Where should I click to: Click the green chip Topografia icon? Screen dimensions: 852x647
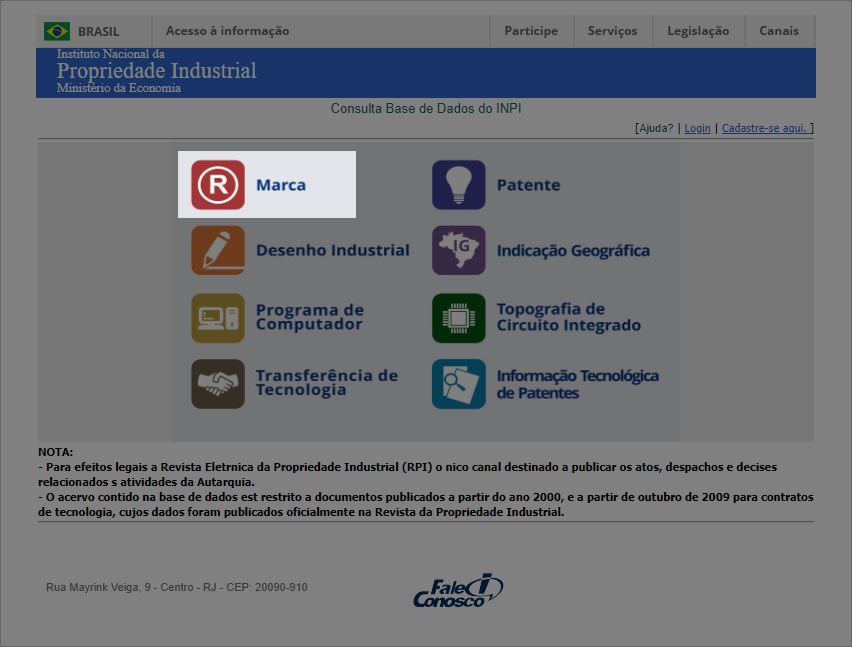click(459, 318)
